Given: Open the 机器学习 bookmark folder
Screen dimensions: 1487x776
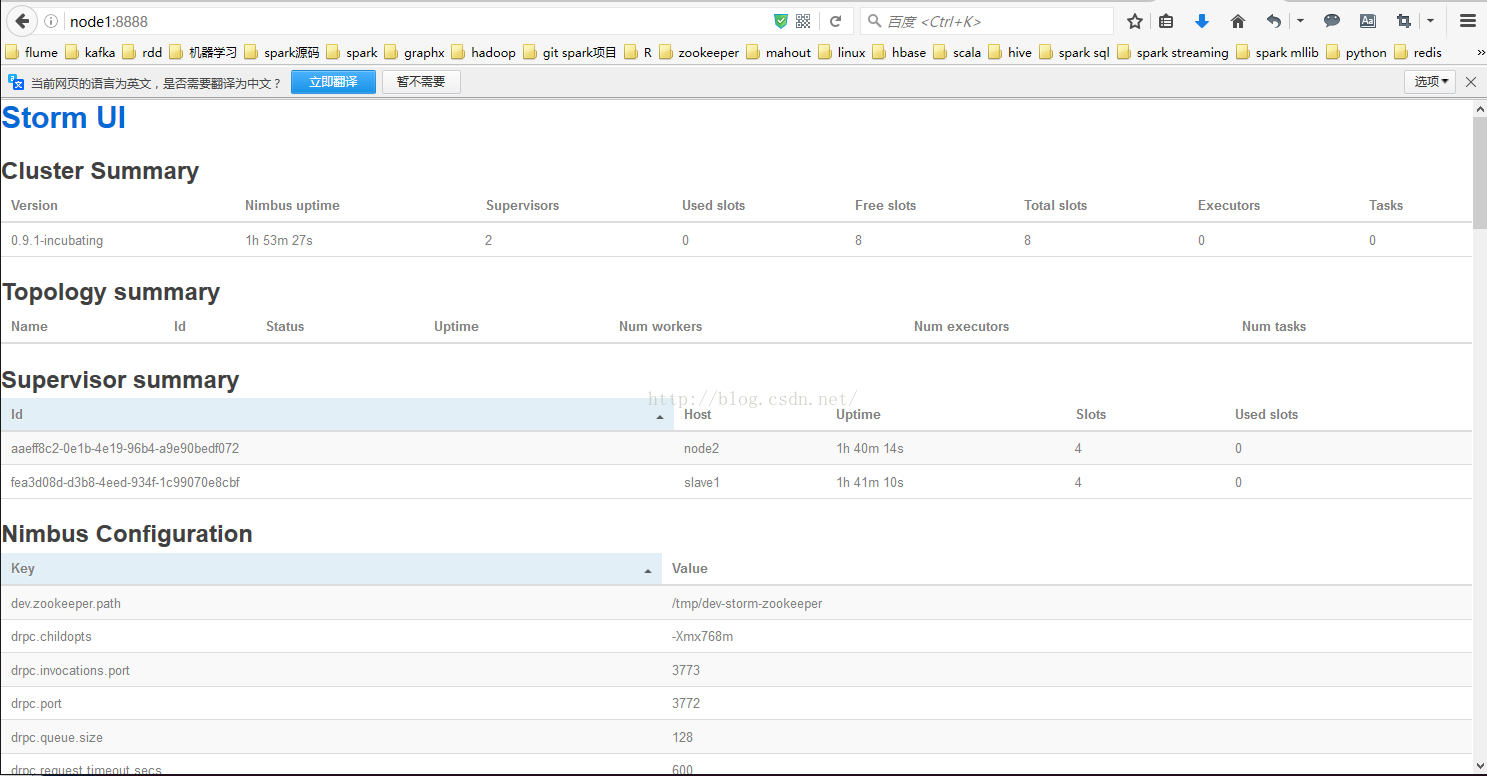Looking at the screenshot, I should [x=203, y=53].
